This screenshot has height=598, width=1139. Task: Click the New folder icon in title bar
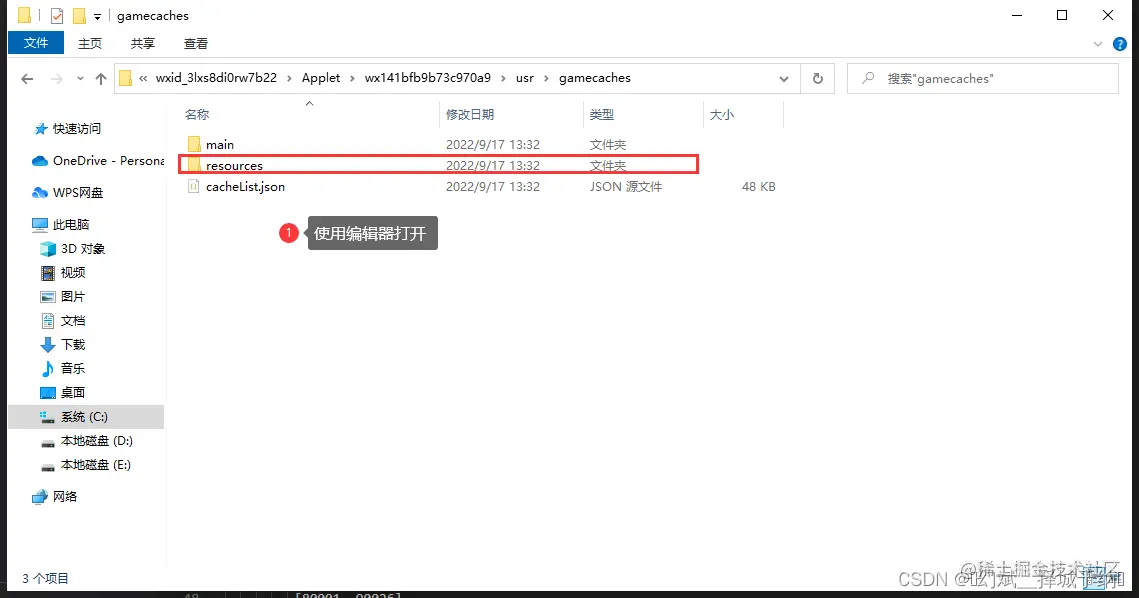pyautogui.click(x=79, y=15)
